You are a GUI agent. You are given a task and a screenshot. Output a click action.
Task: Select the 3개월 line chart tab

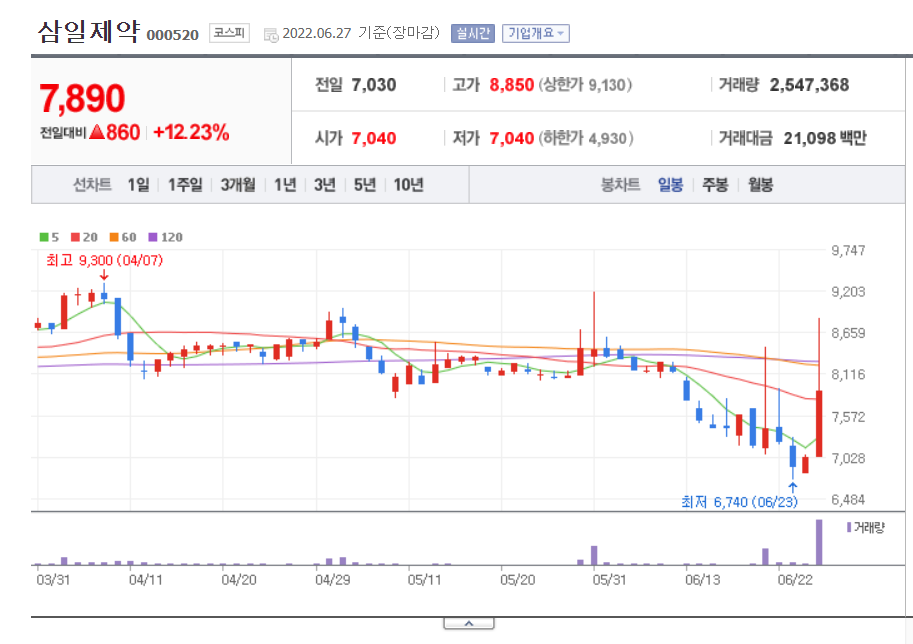[x=238, y=185]
